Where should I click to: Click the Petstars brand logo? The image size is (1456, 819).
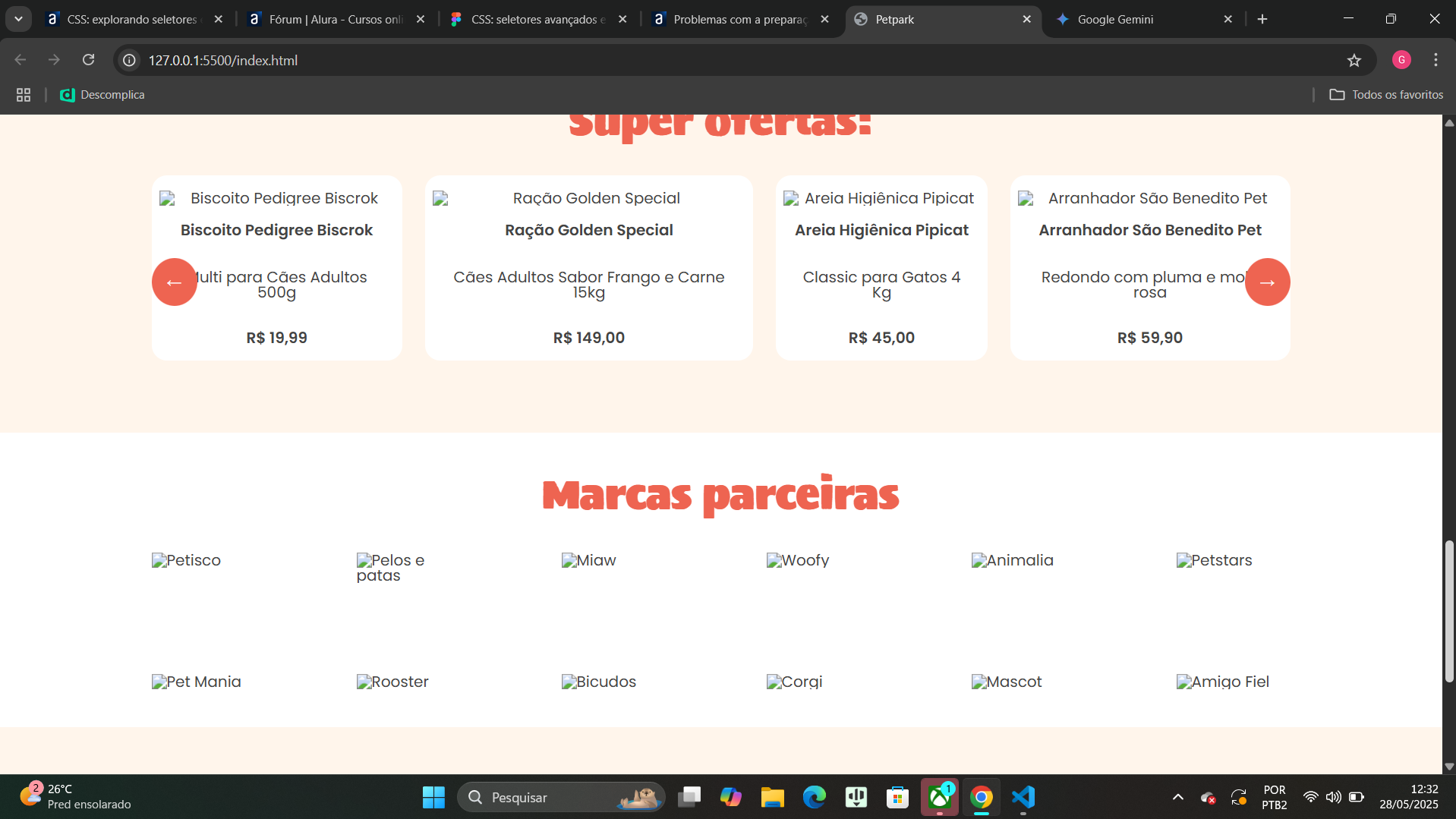click(x=1214, y=560)
